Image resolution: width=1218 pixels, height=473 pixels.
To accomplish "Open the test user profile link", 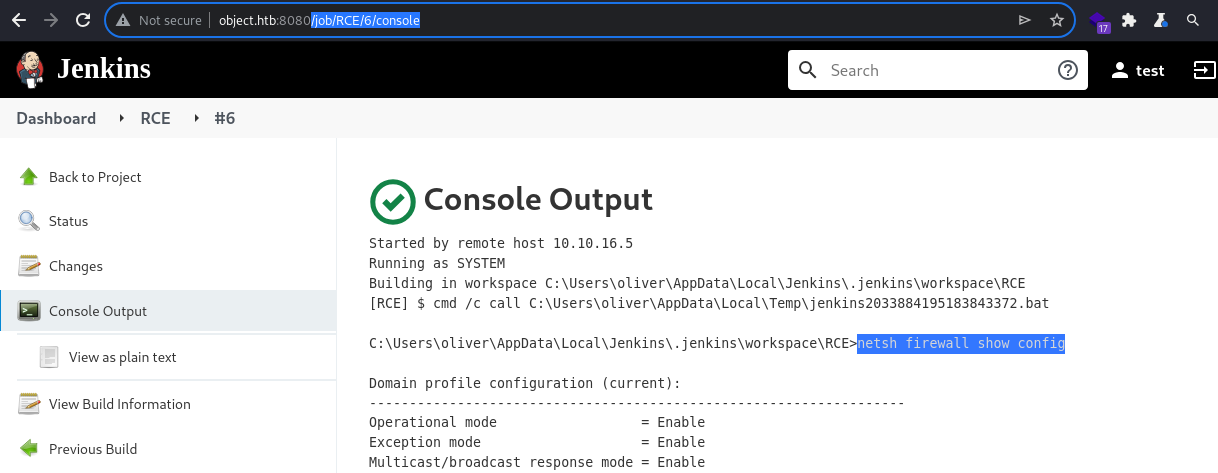I will [x=1138, y=70].
